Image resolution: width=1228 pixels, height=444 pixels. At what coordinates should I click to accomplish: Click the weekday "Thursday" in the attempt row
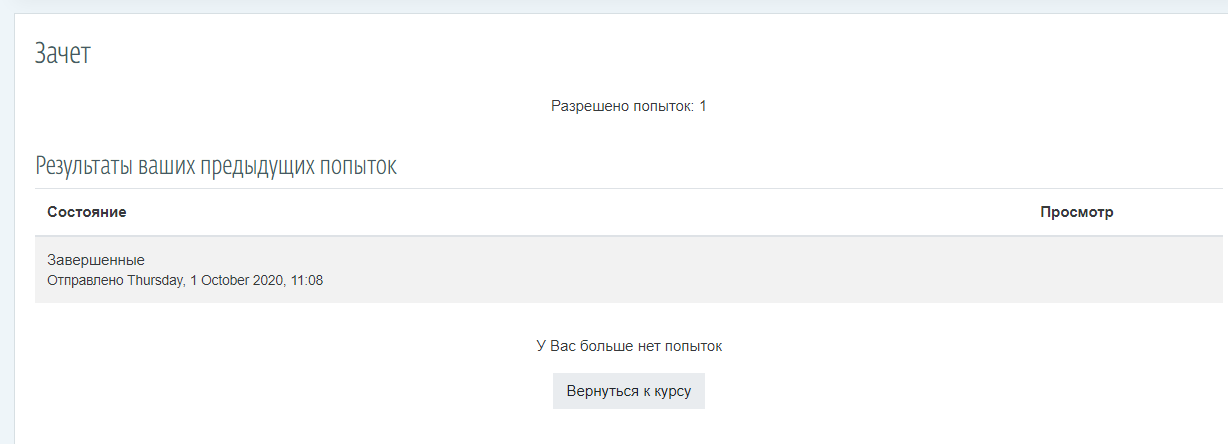tap(155, 281)
